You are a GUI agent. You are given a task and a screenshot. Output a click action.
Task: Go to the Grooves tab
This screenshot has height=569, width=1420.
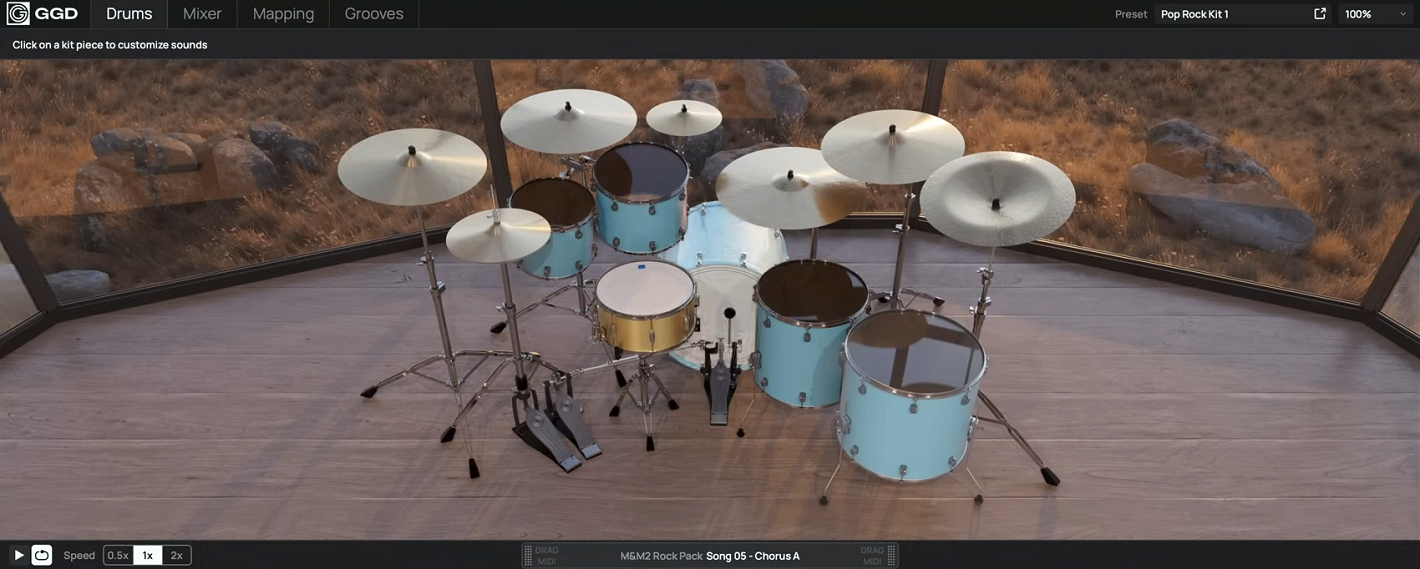pos(374,14)
